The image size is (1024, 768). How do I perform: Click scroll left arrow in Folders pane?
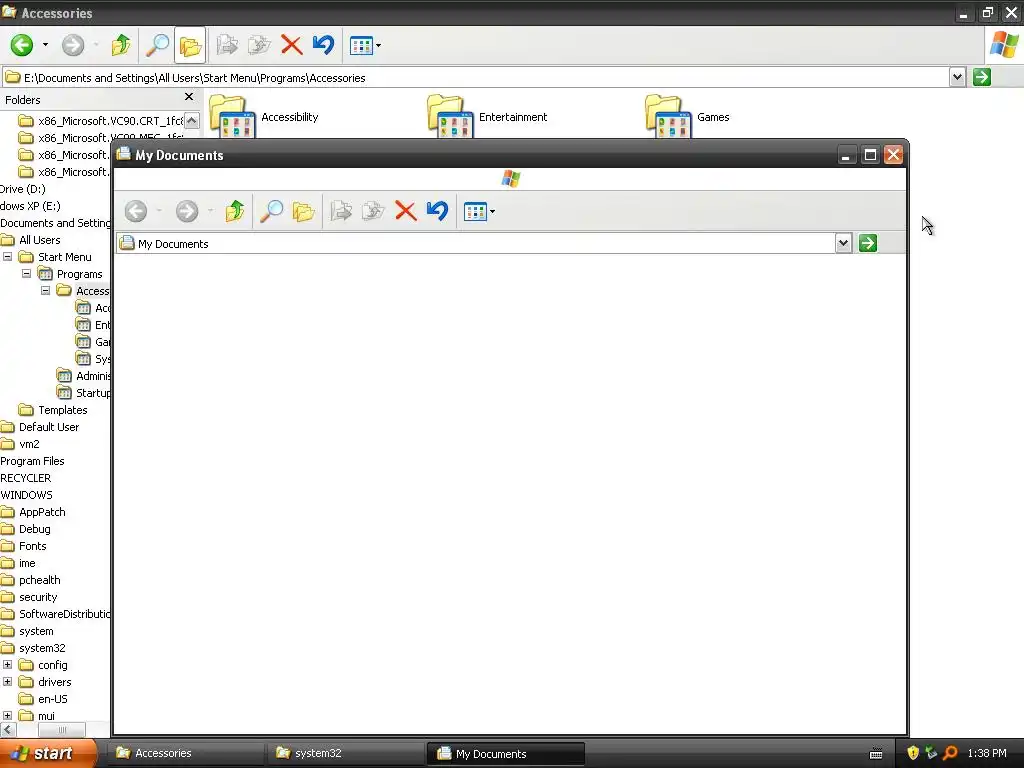[7, 729]
